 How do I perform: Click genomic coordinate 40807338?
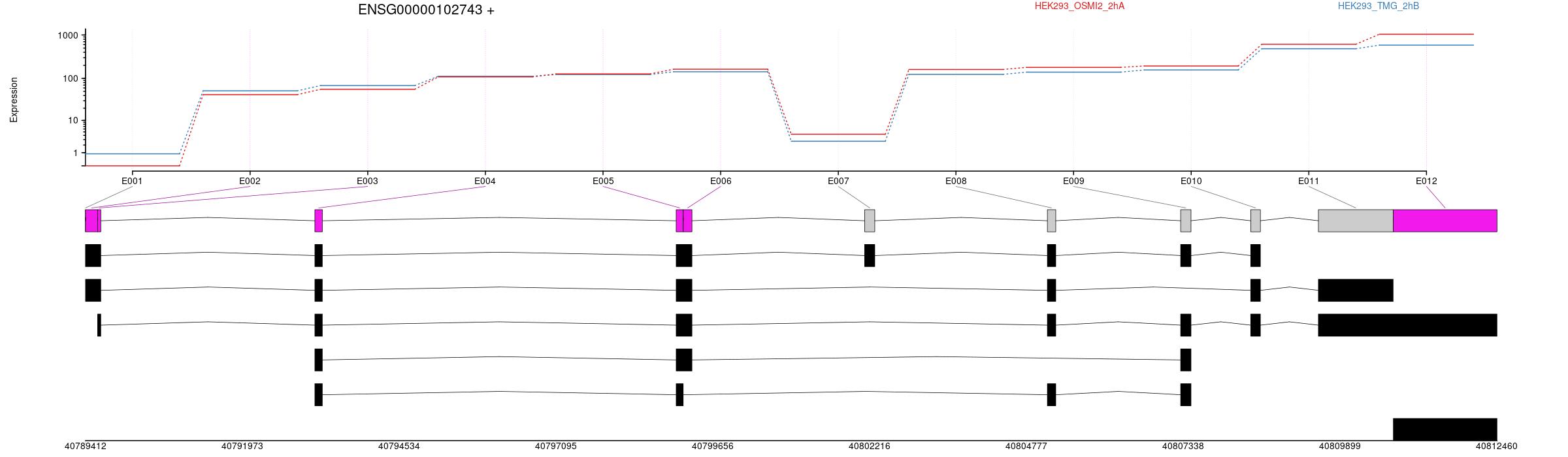(1183, 447)
